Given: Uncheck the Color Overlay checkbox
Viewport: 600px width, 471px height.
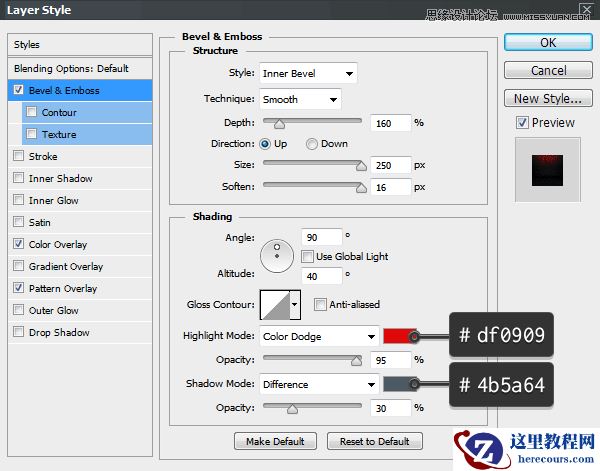Looking at the screenshot, I should pos(19,244).
